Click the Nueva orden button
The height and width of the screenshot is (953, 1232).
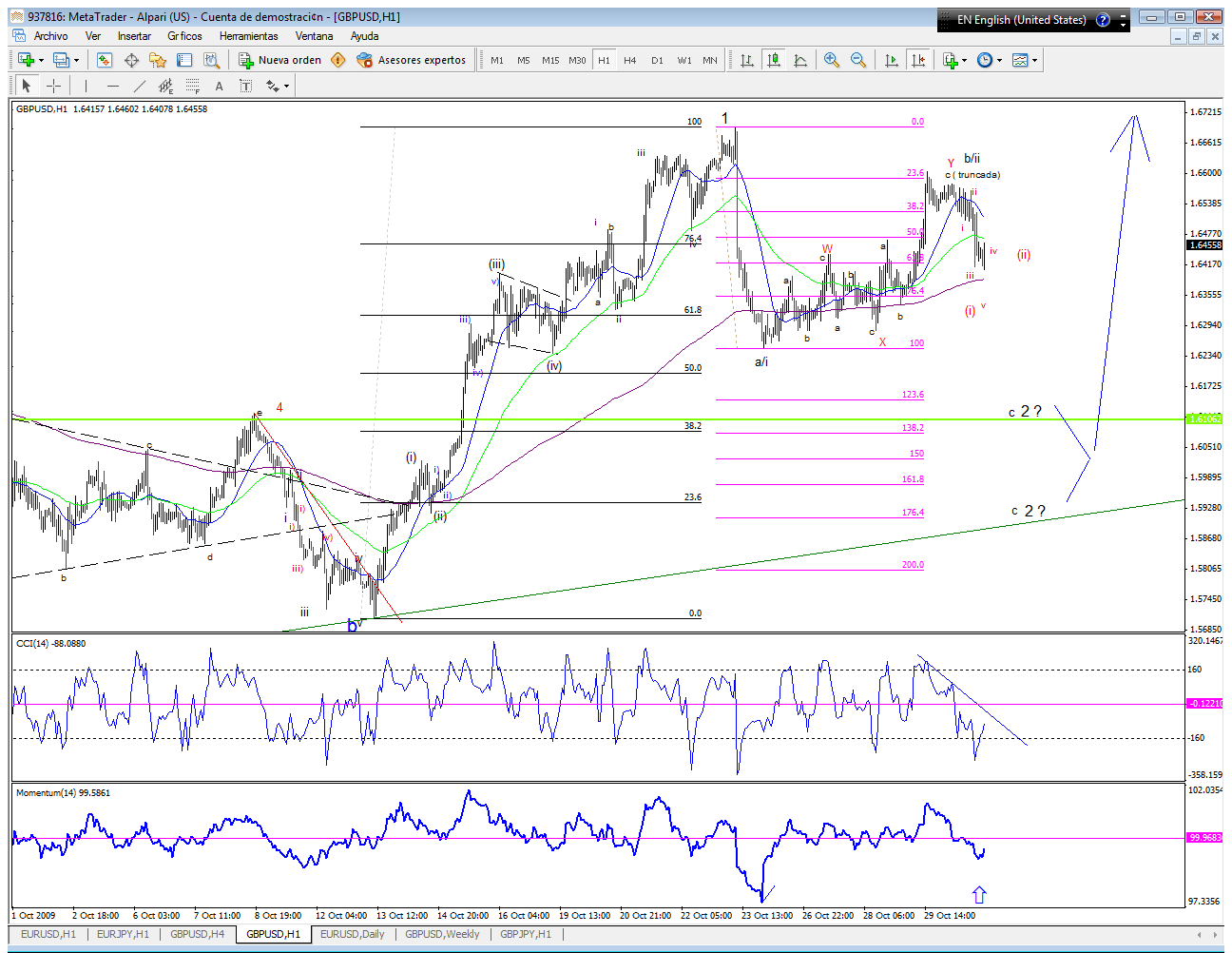click(x=279, y=60)
